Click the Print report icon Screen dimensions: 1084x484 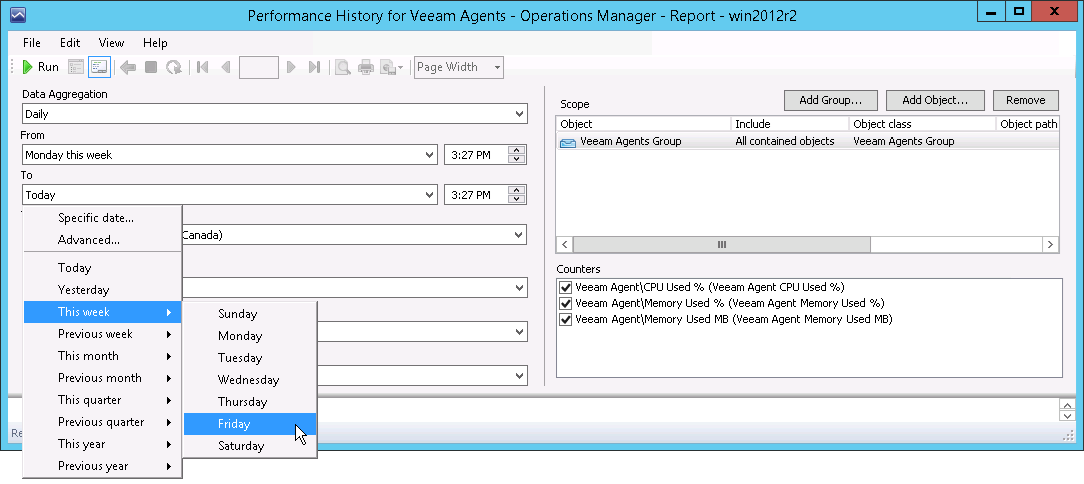pyautogui.click(x=366, y=67)
